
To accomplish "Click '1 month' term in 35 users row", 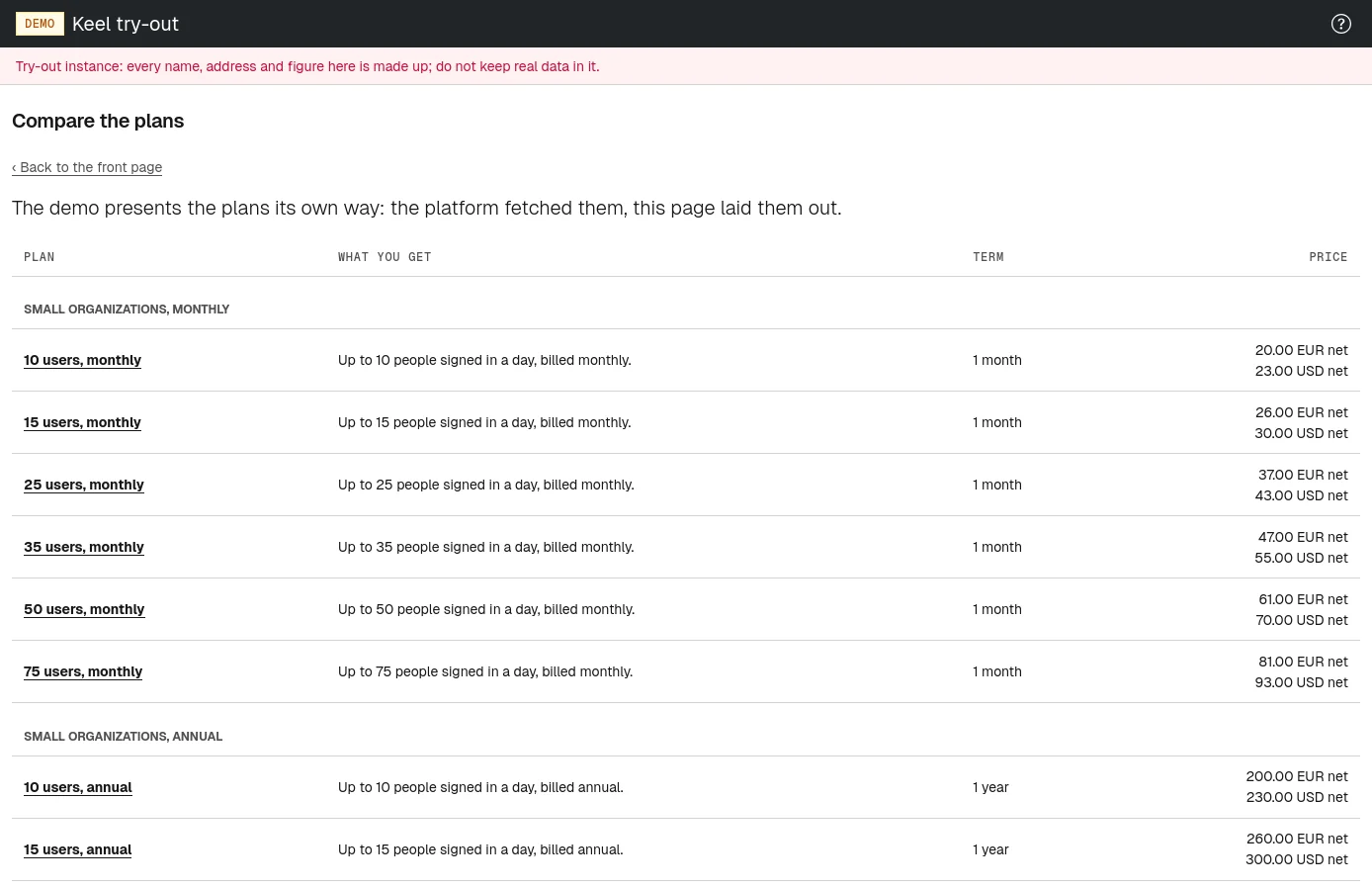I will click(997, 547).
